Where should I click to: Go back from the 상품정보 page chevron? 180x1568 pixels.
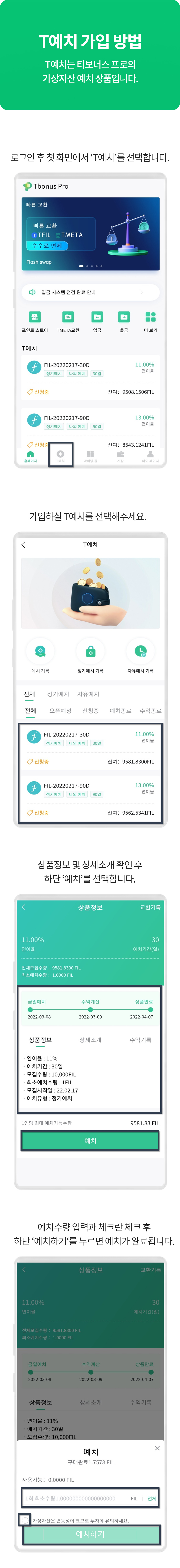point(24,907)
